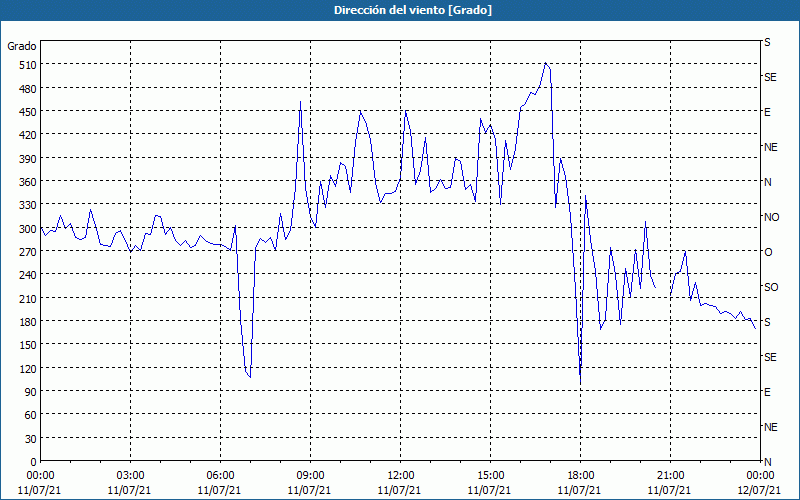Click the 'E' compass label beside the 90 gridline
Screen dimensions: 800x500
point(767,392)
